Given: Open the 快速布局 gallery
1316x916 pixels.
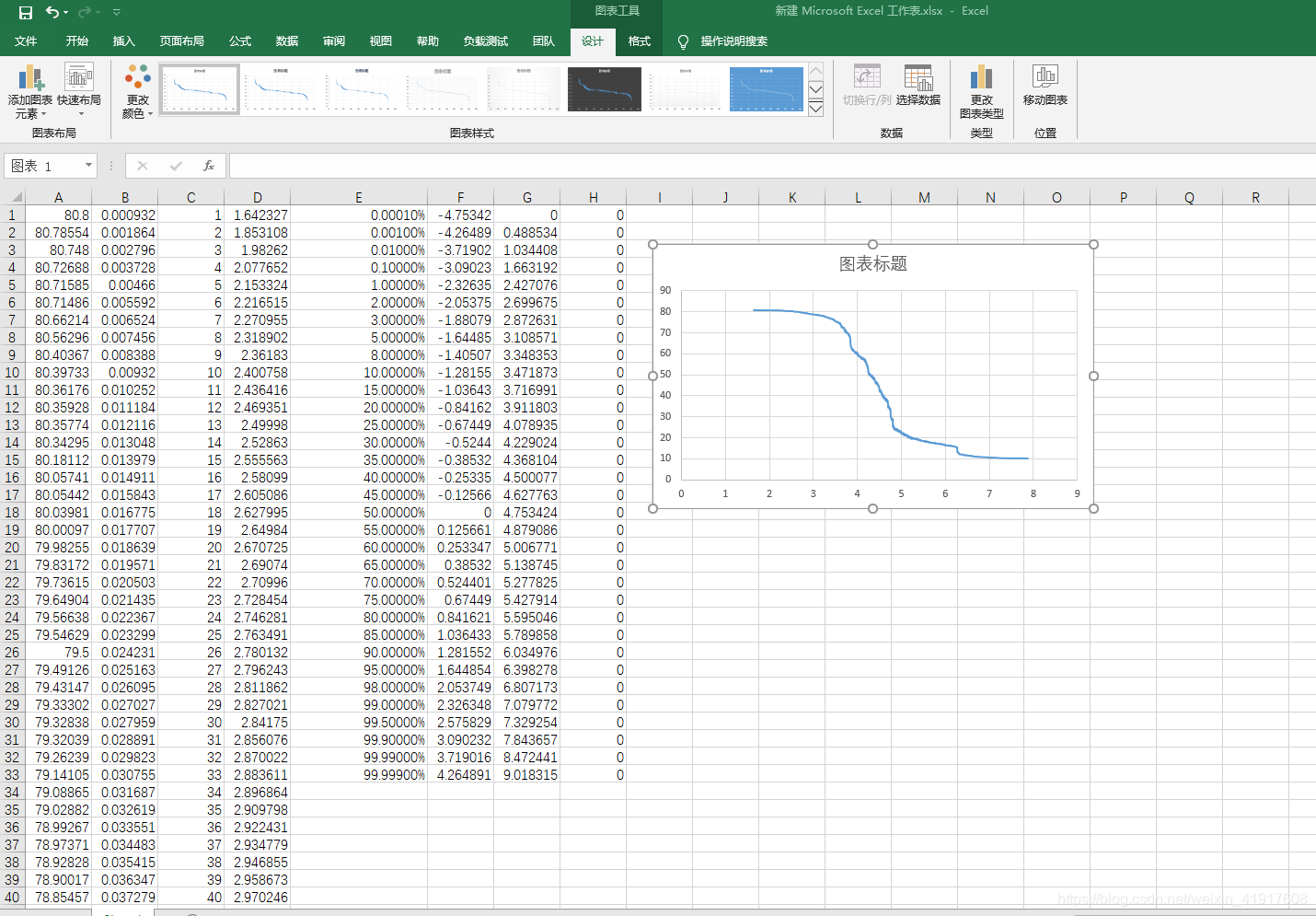Looking at the screenshot, I should [79, 92].
